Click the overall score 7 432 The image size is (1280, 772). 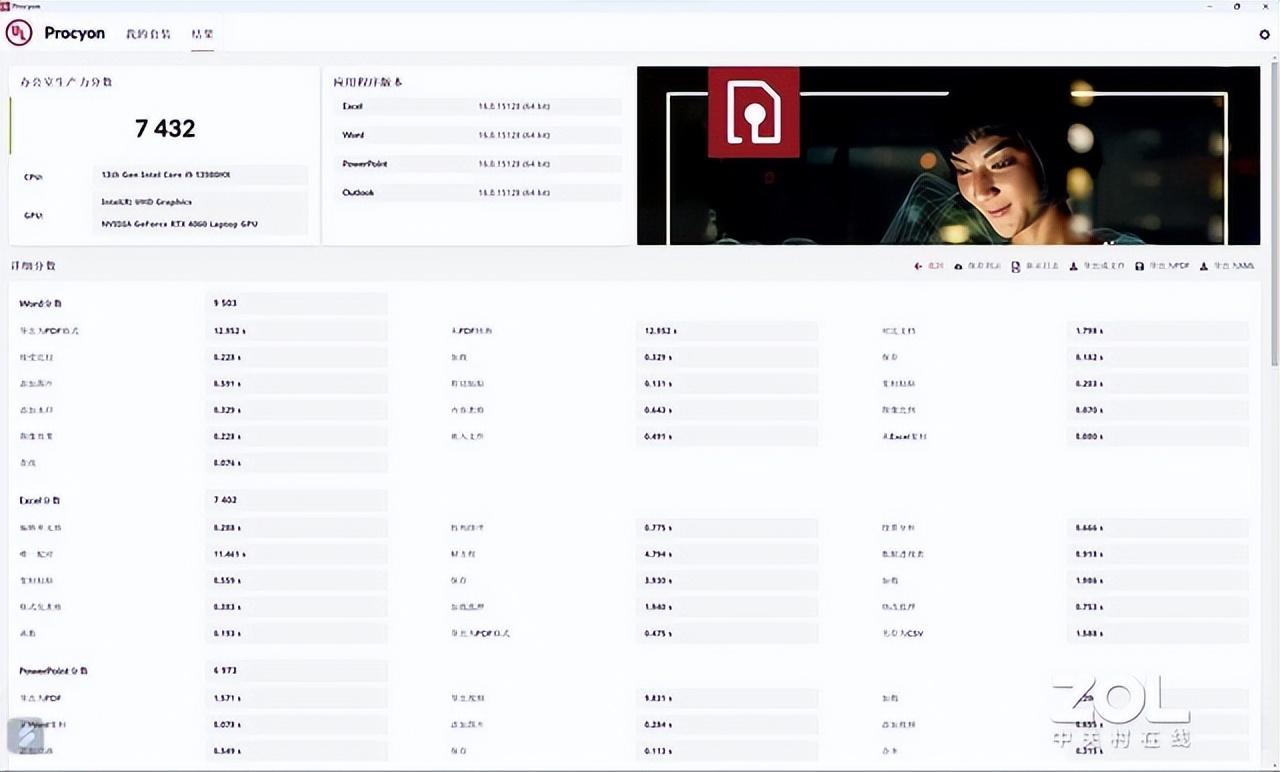[165, 128]
